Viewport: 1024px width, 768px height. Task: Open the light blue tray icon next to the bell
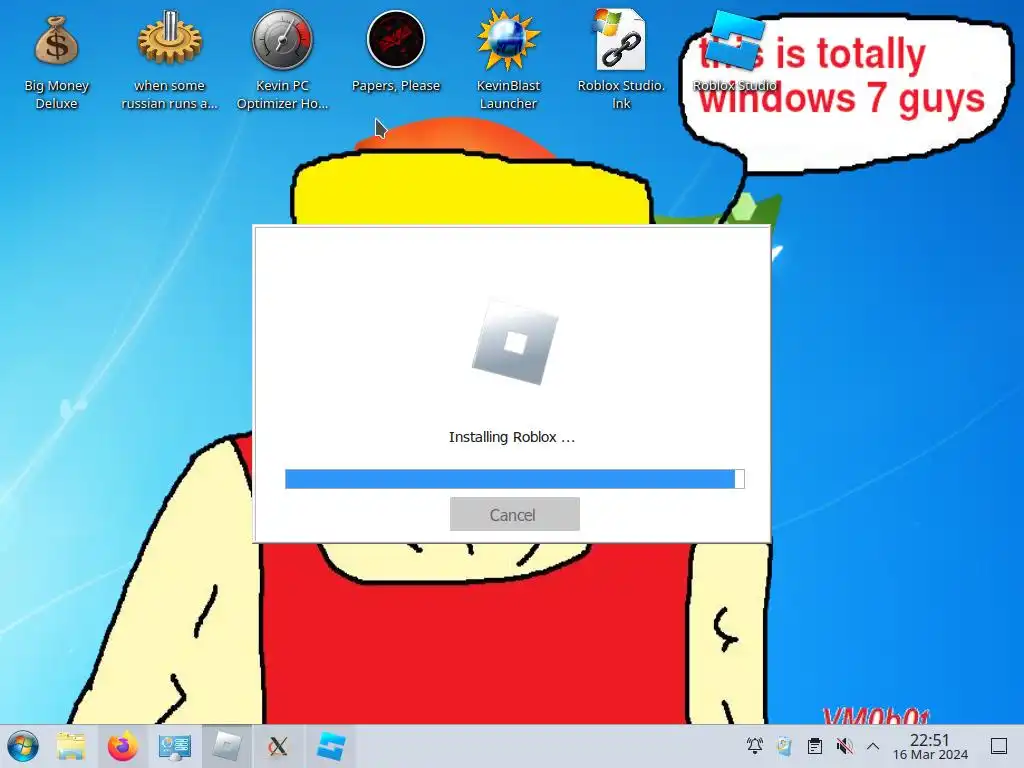784,746
